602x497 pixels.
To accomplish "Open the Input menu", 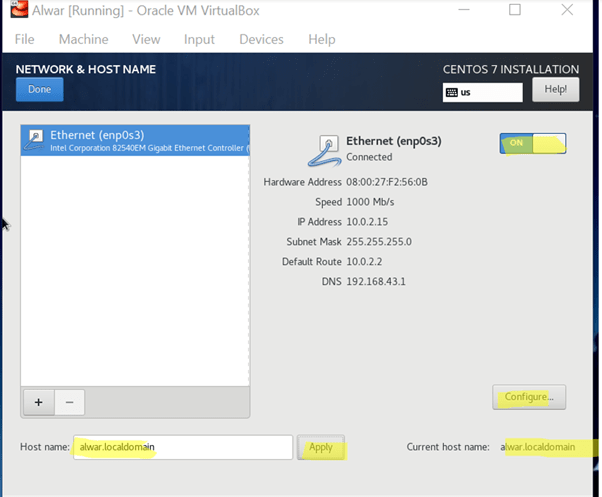I will pyautogui.click(x=199, y=39).
